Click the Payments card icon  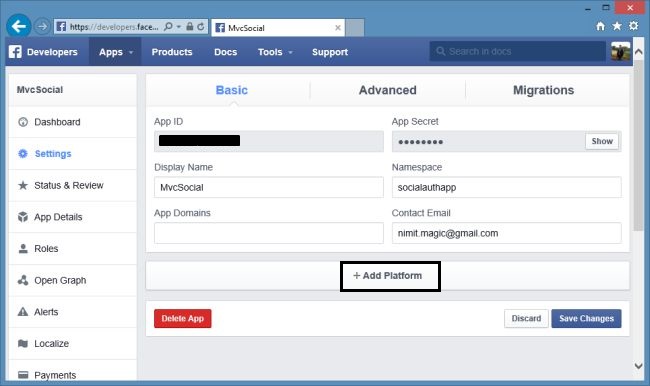tap(23, 375)
